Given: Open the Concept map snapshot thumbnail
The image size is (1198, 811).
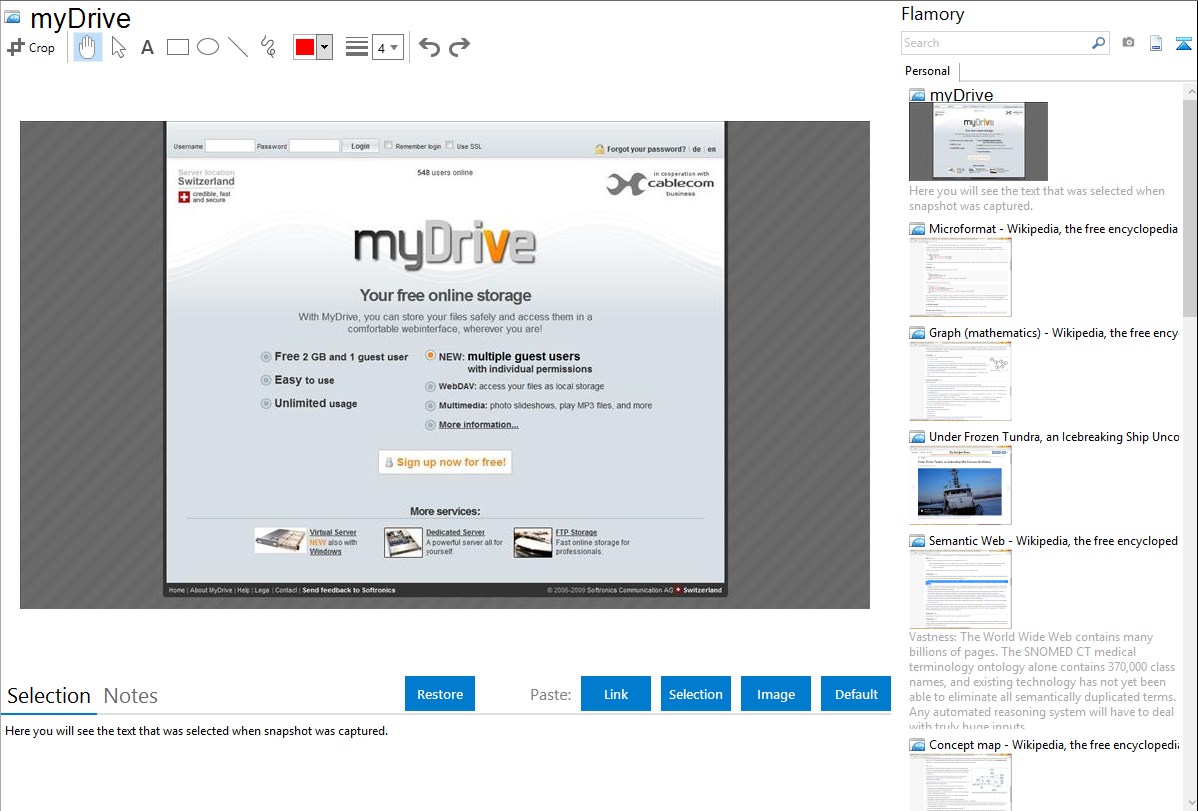Looking at the screenshot, I should tap(960, 781).
